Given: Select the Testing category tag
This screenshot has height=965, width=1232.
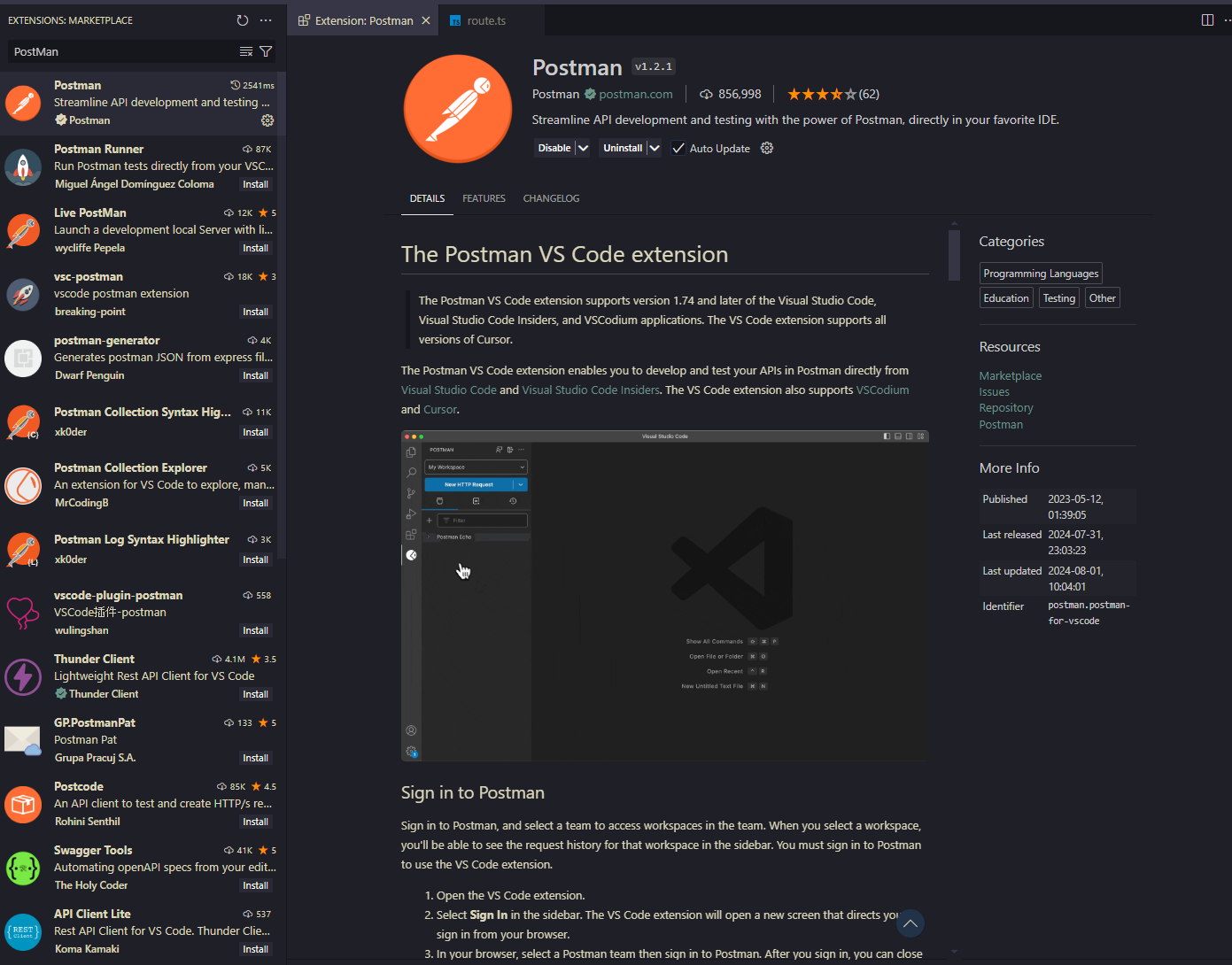Looking at the screenshot, I should [x=1058, y=298].
